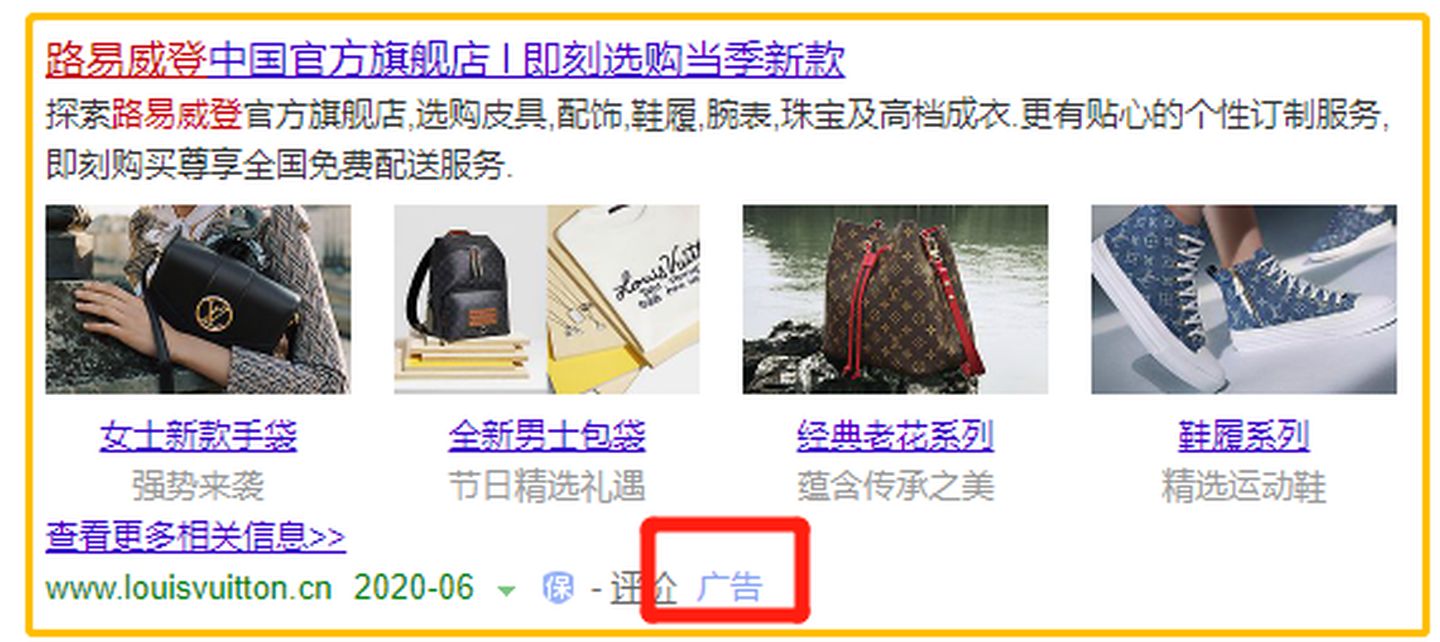Select the black handbag thumbnail
The image size is (1440, 642).
coord(198,299)
